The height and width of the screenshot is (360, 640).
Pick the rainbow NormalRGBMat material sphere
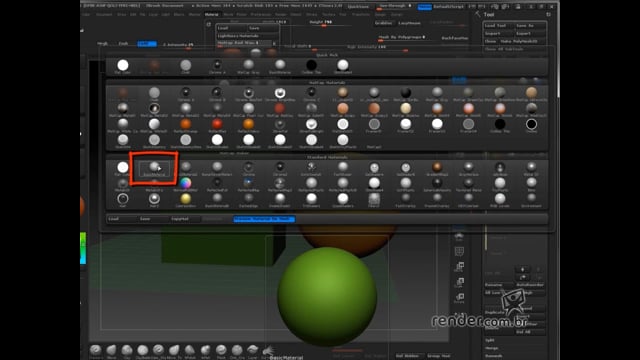click(x=185, y=184)
